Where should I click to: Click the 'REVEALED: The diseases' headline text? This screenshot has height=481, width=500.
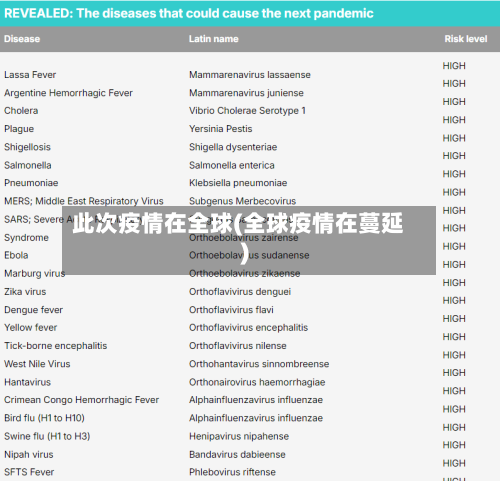[x=189, y=13]
